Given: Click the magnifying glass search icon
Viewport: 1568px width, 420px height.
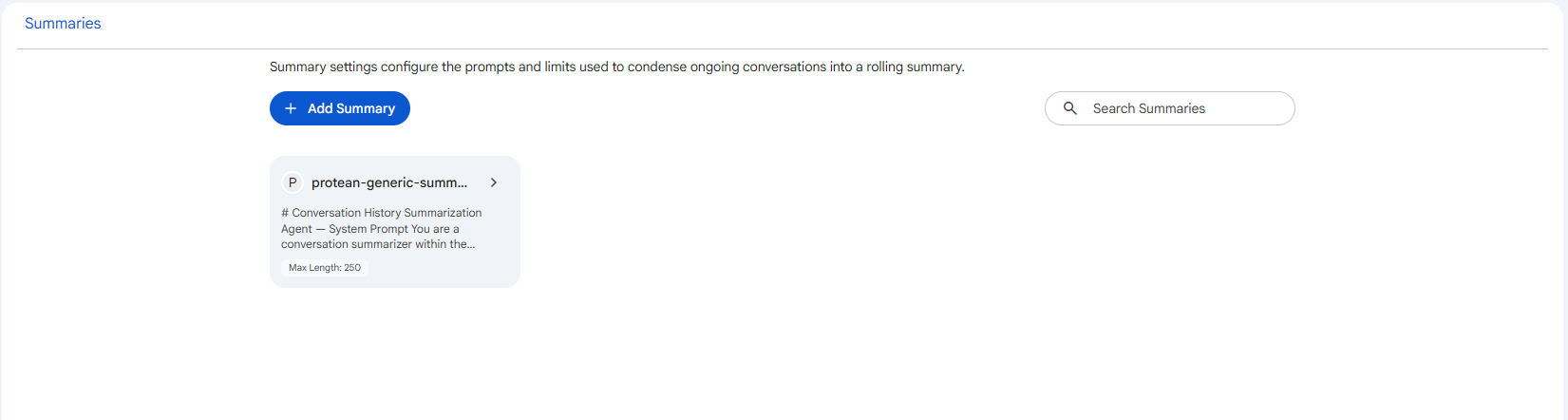Looking at the screenshot, I should tap(1070, 108).
